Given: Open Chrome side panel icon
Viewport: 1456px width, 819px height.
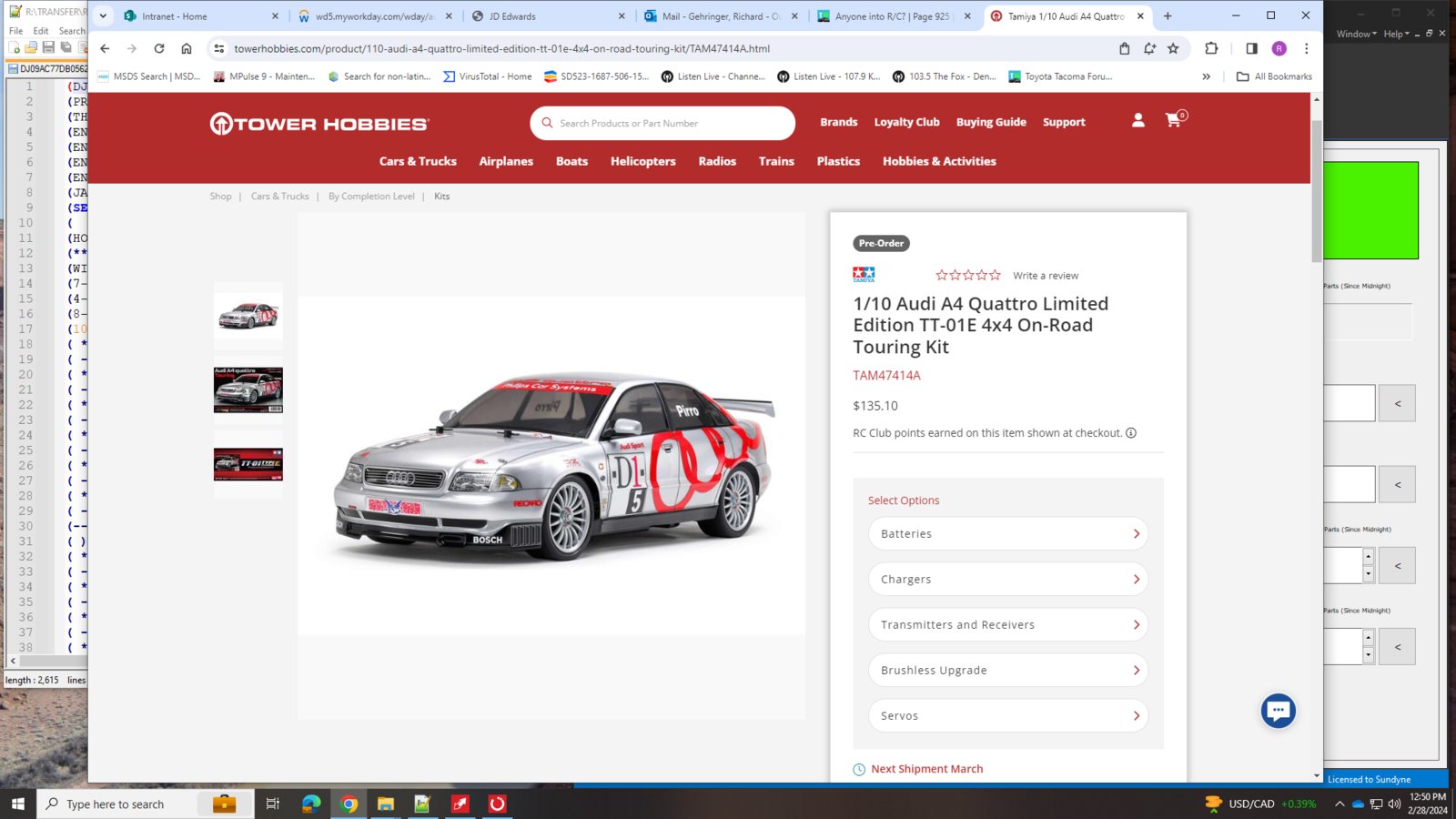Looking at the screenshot, I should pyautogui.click(x=1252, y=48).
